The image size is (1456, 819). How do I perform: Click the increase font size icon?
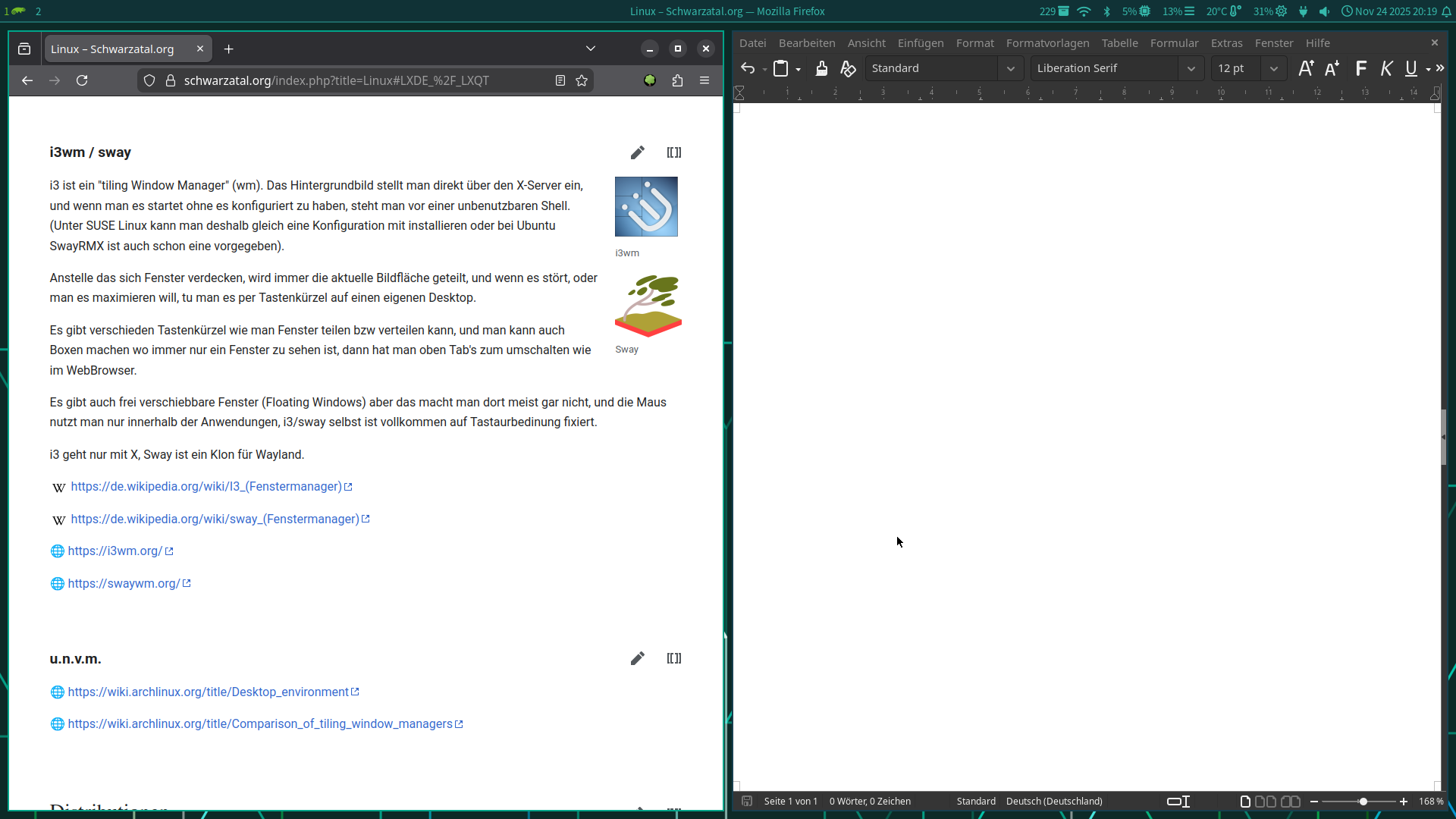pyautogui.click(x=1305, y=69)
